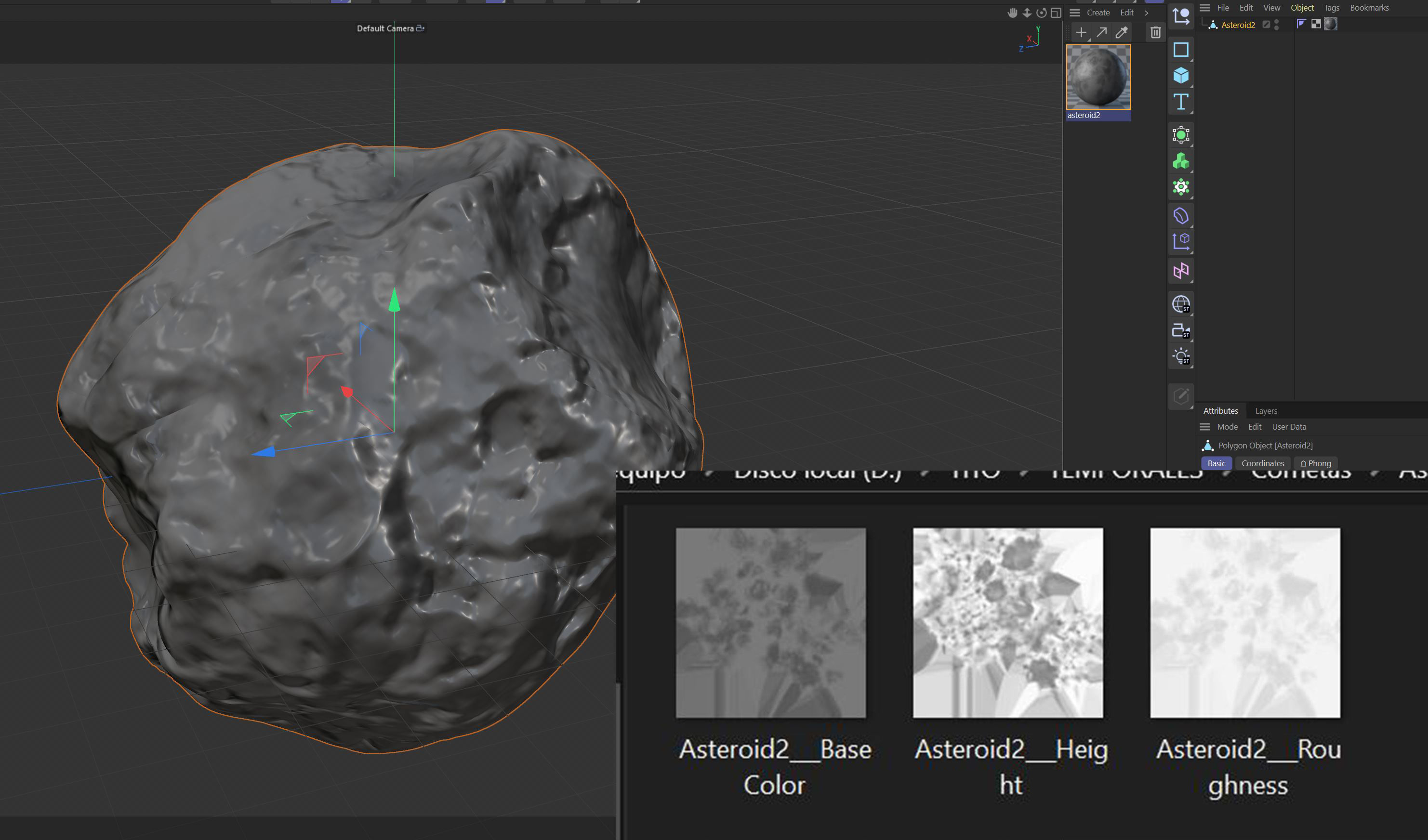Click the green MoGraph effector gear icon
This screenshot has height=840, width=1428.
coord(1181,187)
